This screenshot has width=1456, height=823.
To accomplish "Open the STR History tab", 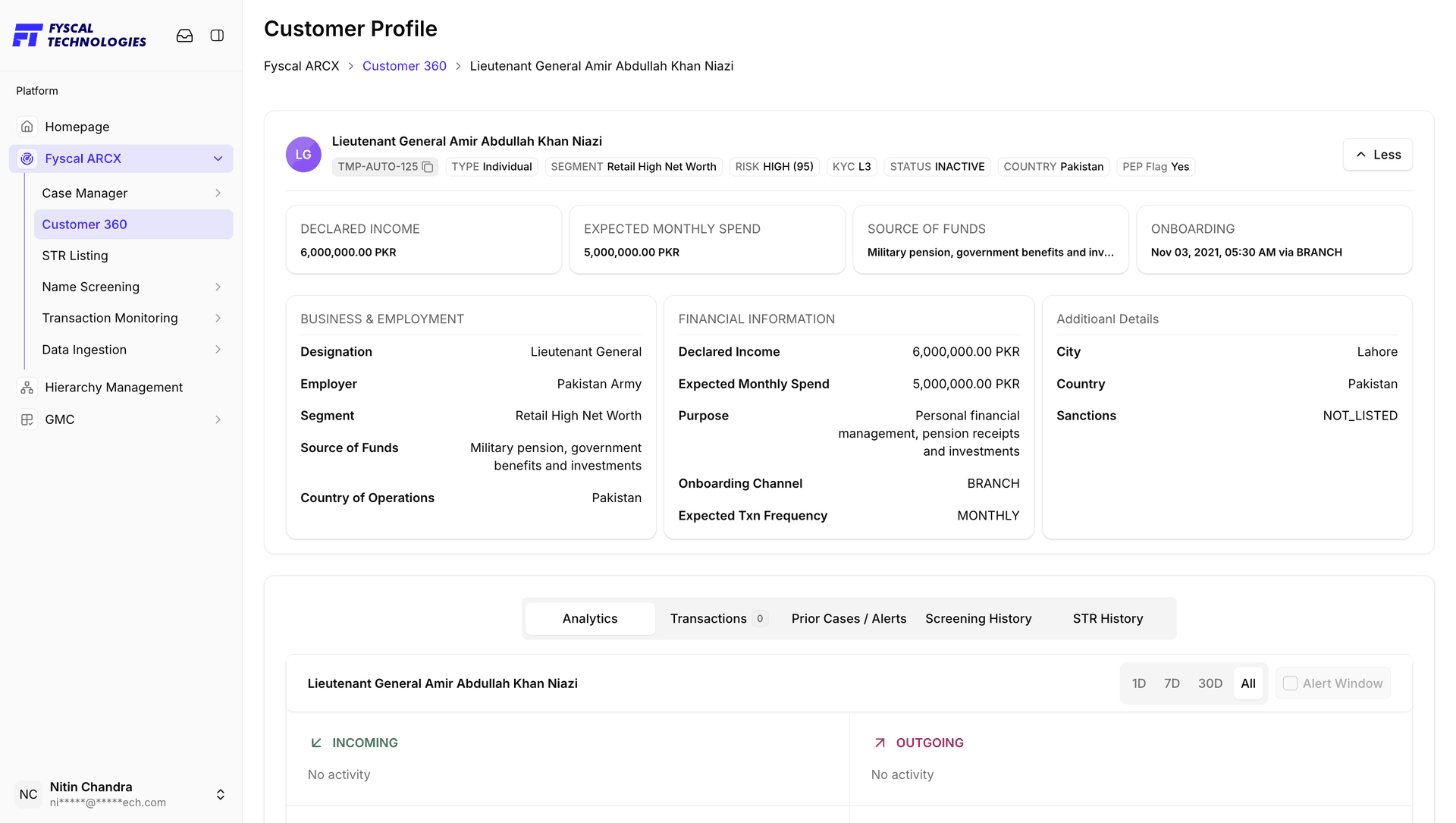I will [1108, 619].
